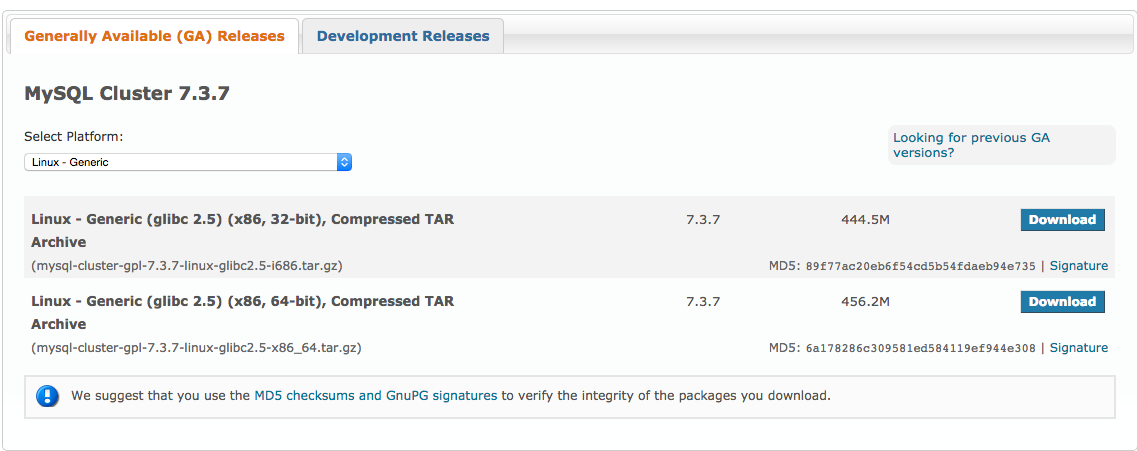This screenshot has width=1137, height=451.
Task: Click the 456.2M file size value
Action: pos(865,302)
